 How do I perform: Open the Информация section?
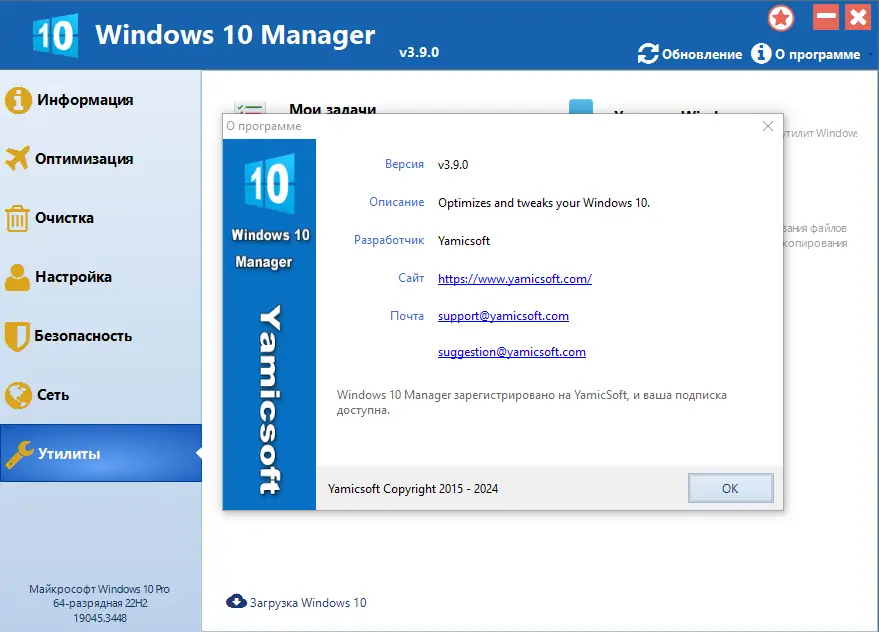[x=101, y=100]
